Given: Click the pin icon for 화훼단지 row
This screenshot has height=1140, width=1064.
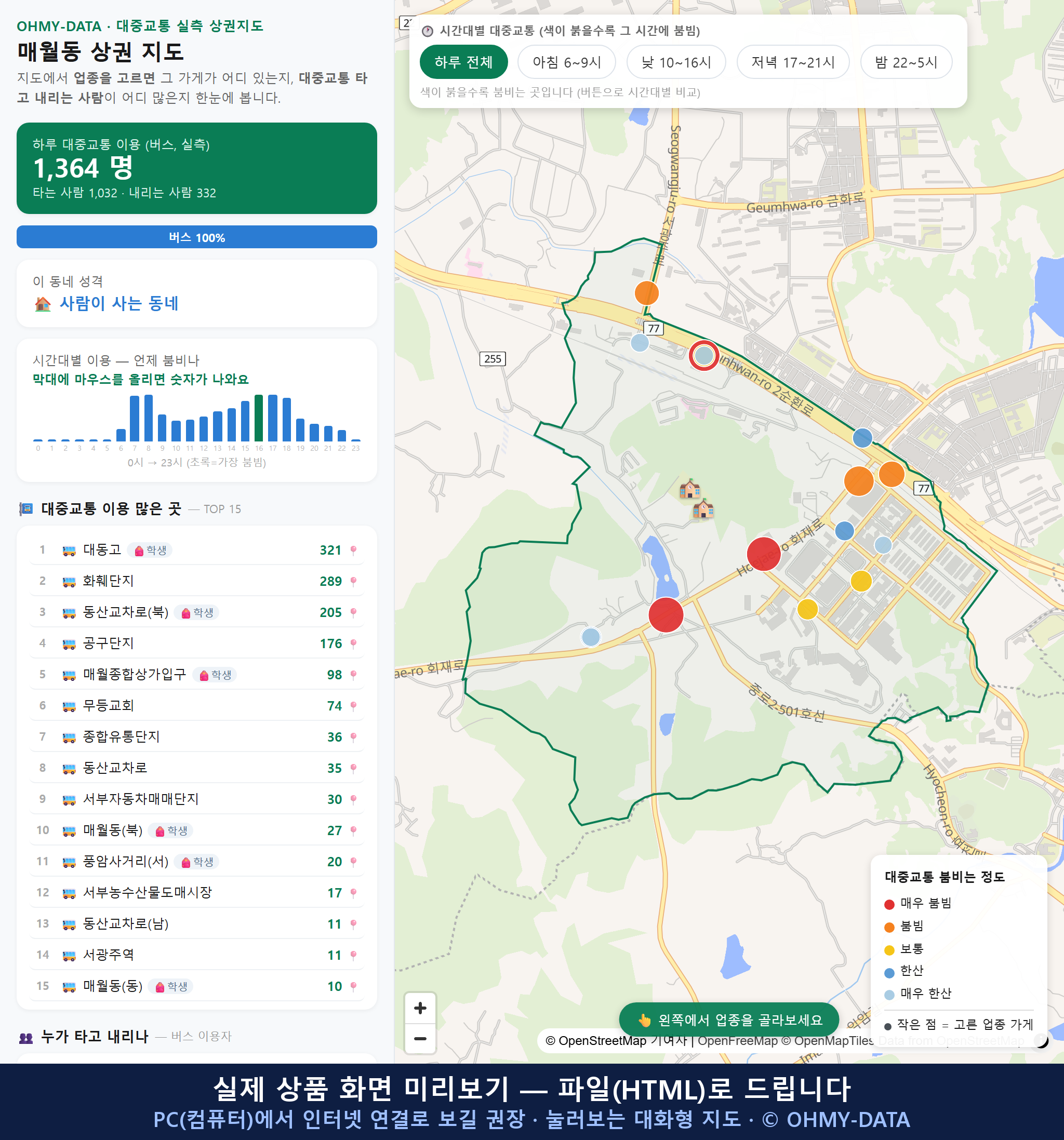Looking at the screenshot, I should [353, 581].
